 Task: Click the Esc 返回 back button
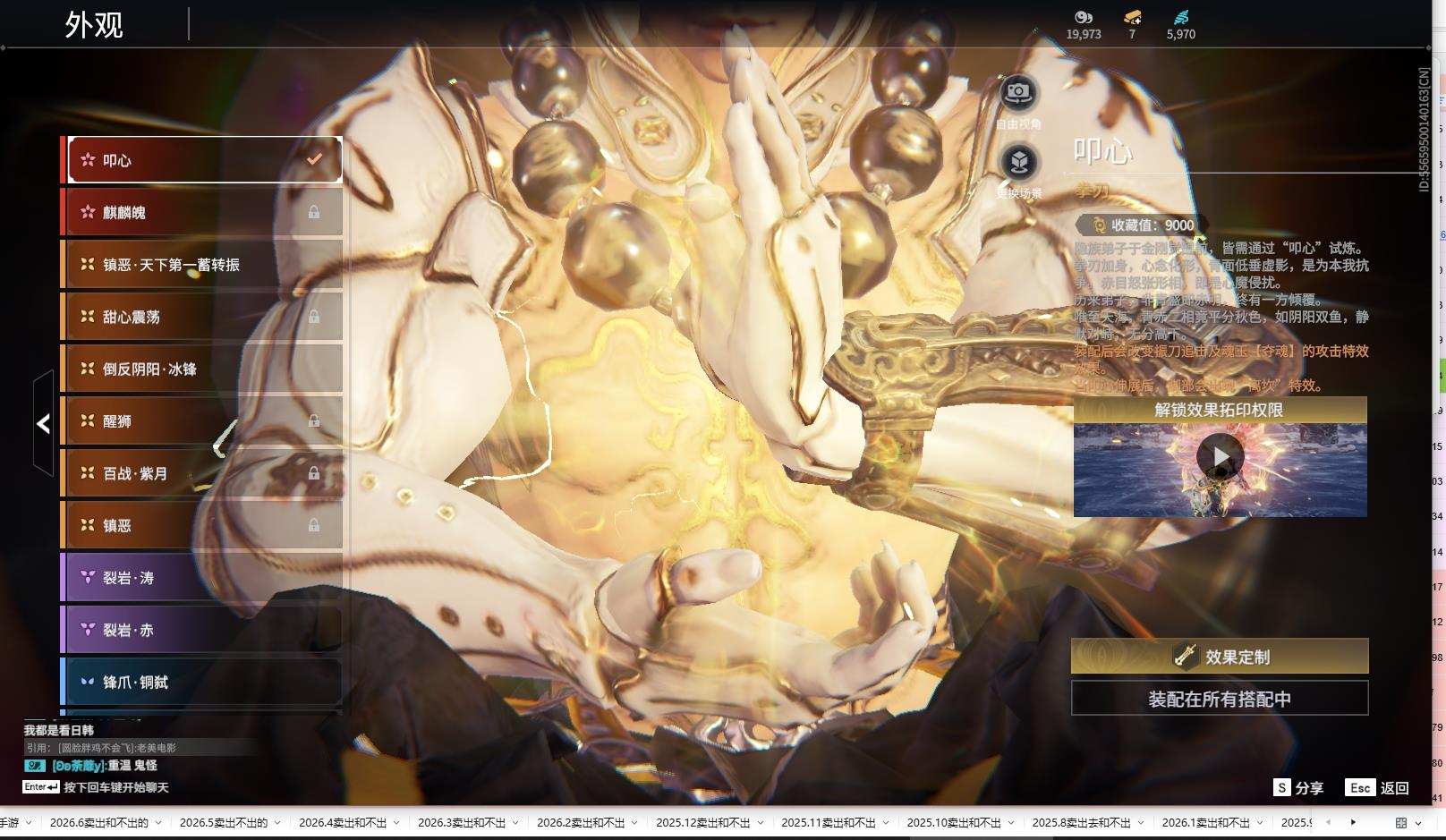coord(1378,787)
